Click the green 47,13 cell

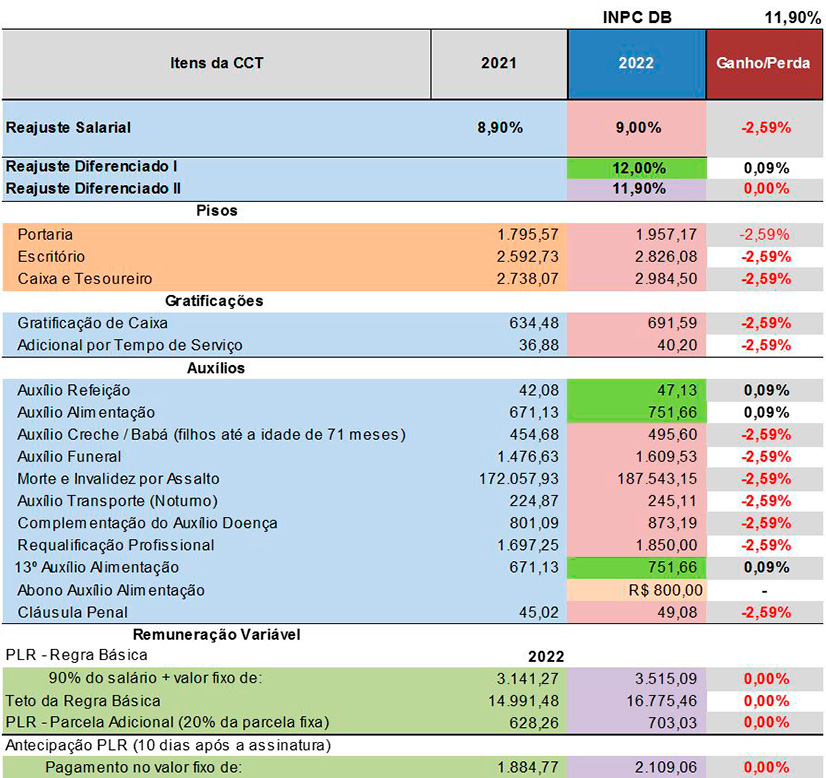(x=636, y=390)
